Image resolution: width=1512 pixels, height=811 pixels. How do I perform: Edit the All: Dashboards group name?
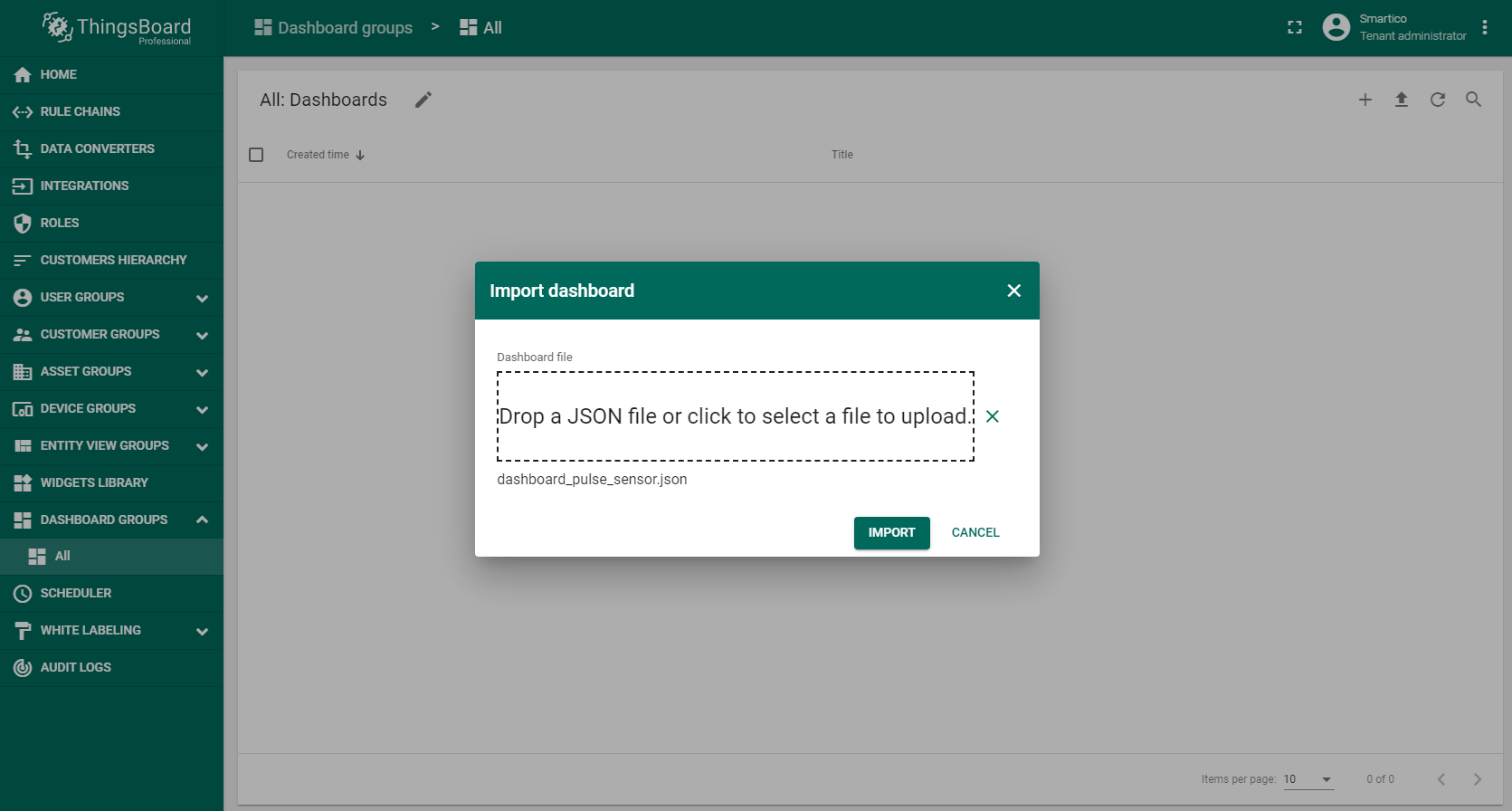pos(423,100)
